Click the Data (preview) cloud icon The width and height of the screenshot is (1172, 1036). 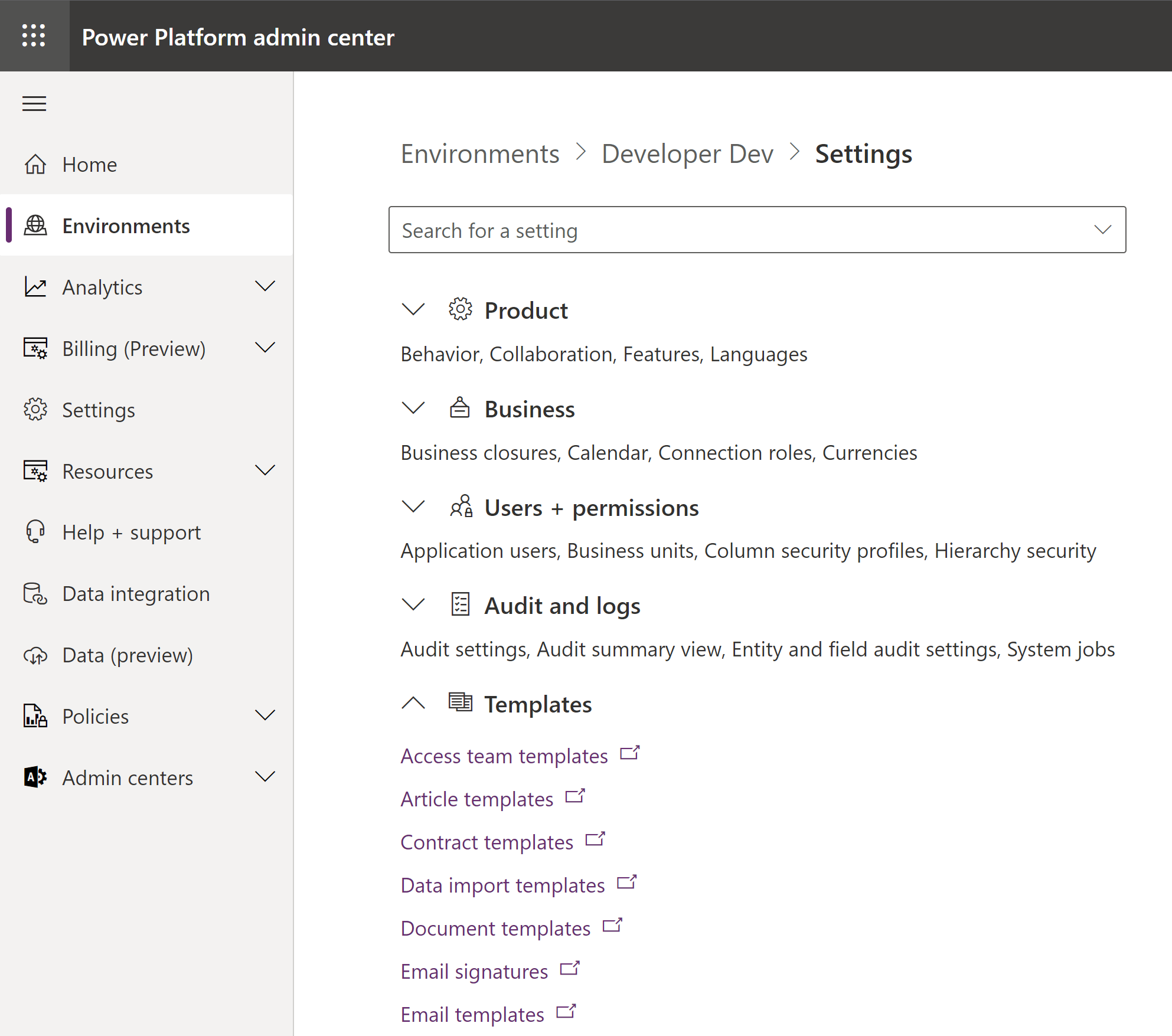click(35, 655)
